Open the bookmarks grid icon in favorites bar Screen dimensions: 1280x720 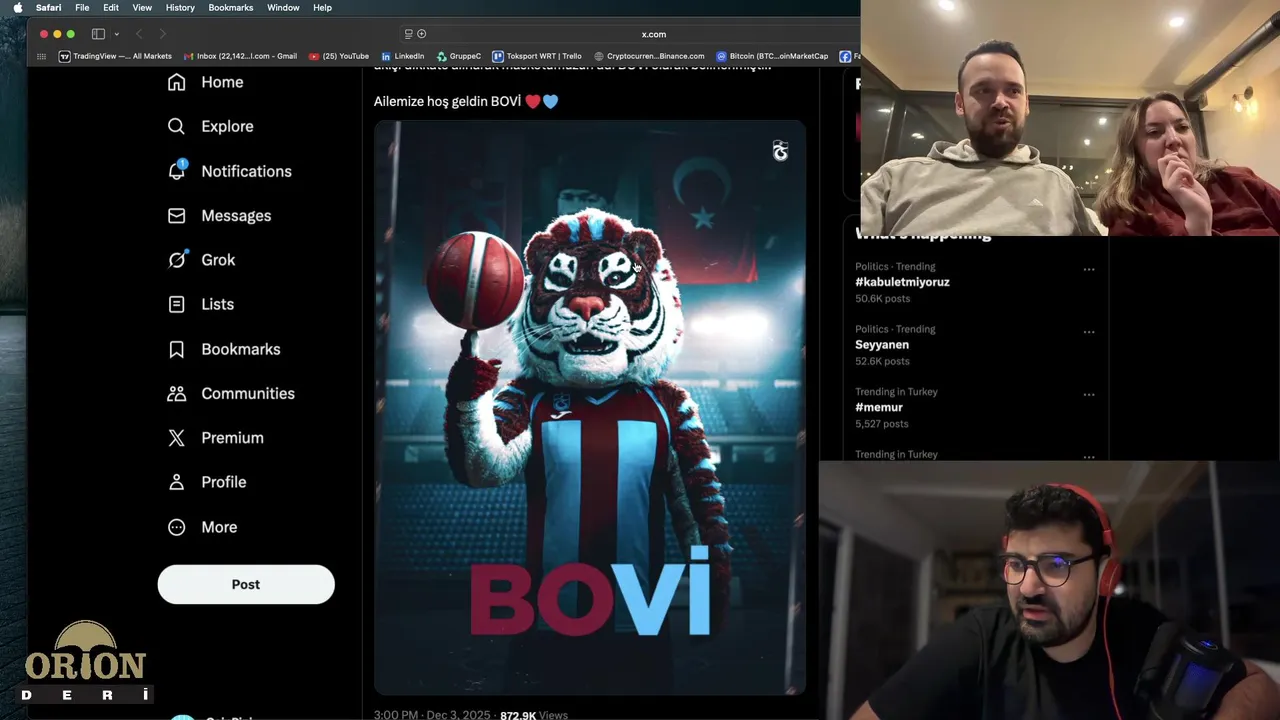(x=41, y=56)
